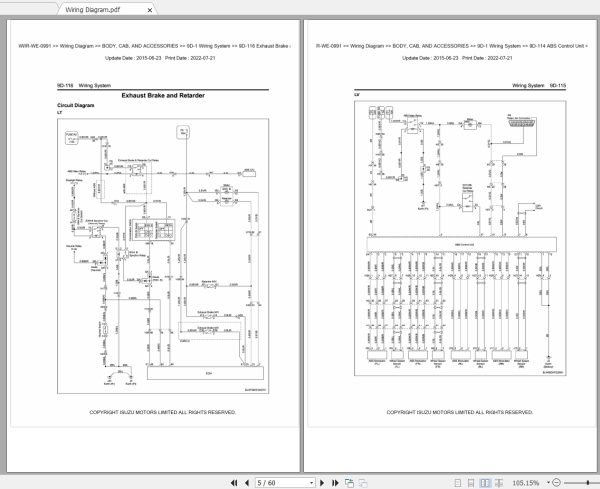Click the zoom slider handle
Viewport: 600px width, 489px height.
point(587,483)
